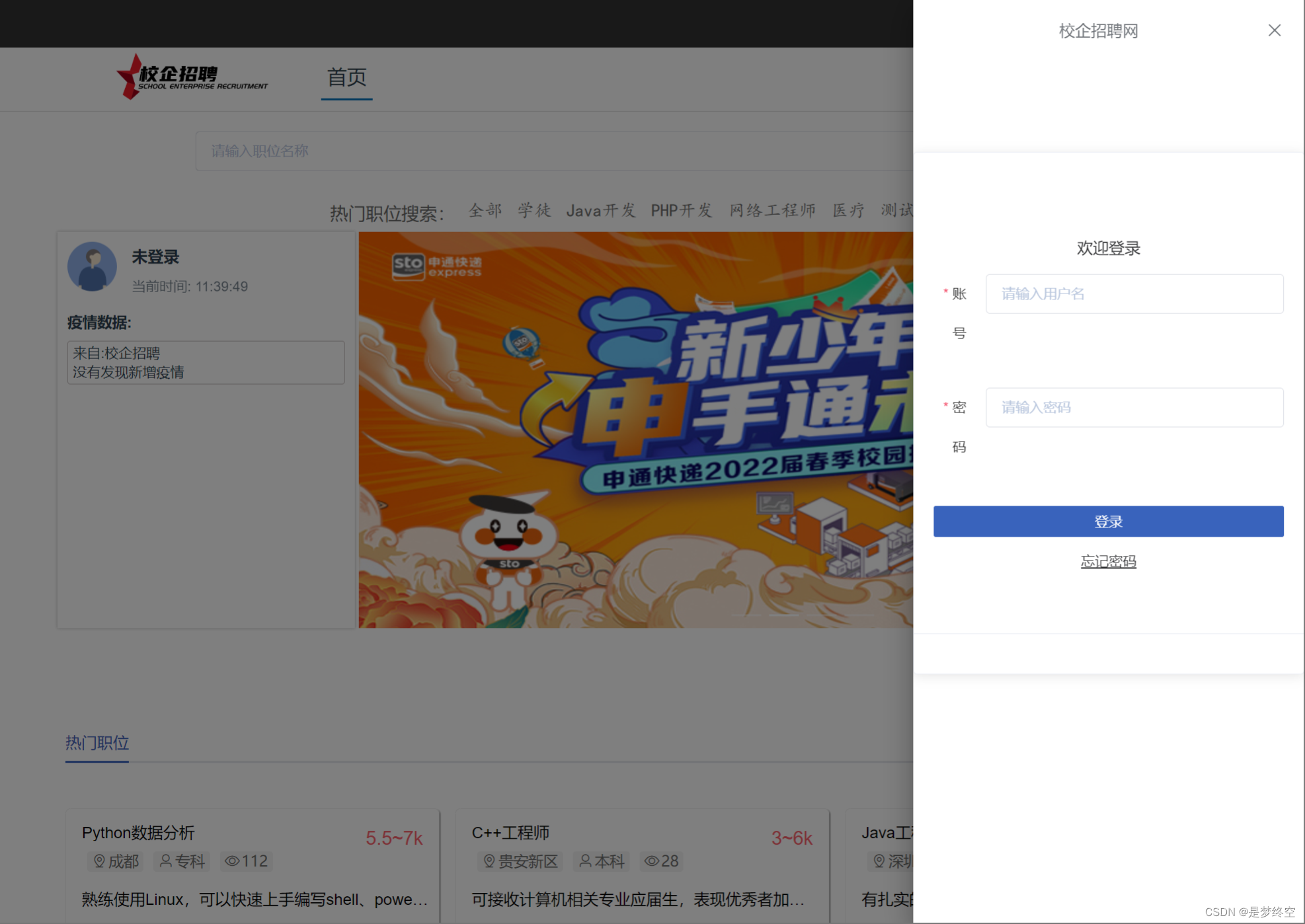
Task: Click the 3~6k salary text
Action: pos(791,838)
